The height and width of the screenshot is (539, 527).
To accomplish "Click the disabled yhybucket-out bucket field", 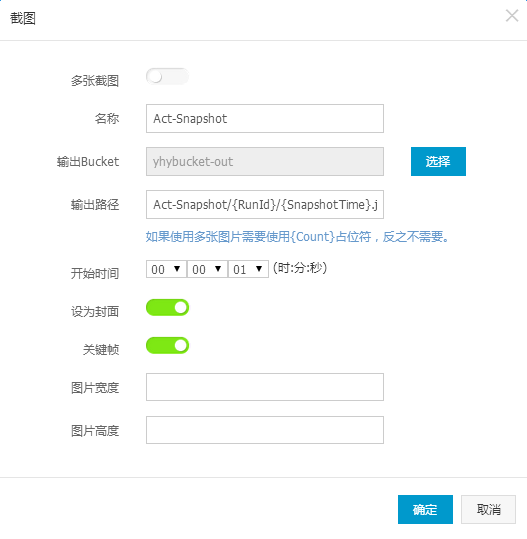I will pos(265,162).
